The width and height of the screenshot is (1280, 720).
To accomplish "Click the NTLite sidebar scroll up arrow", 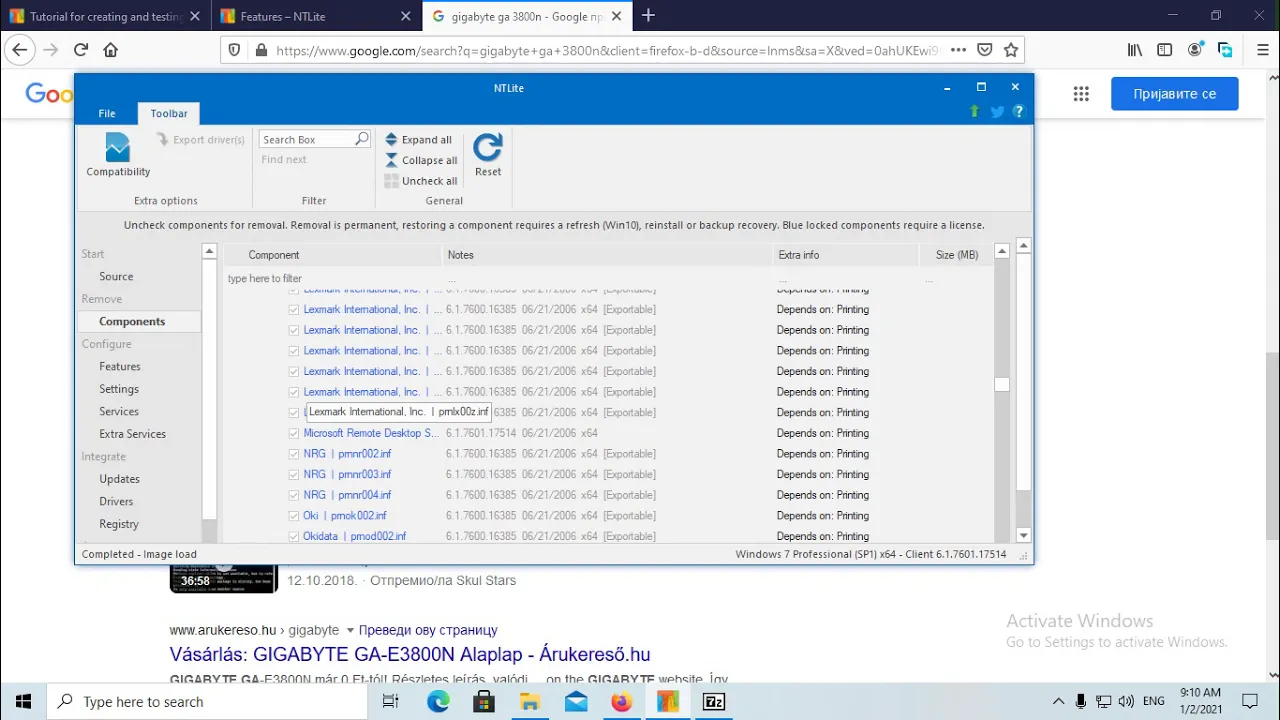I will [x=209, y=252].
